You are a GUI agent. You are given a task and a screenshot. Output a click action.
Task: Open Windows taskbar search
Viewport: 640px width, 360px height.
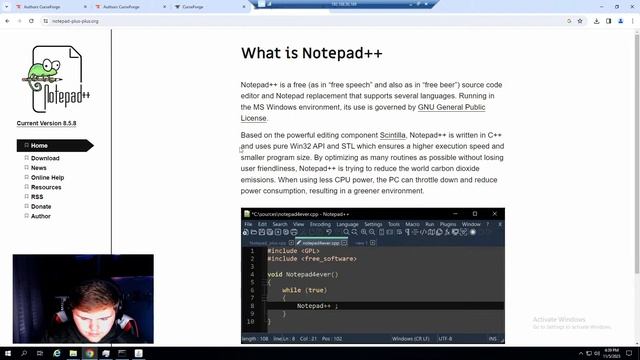pyautogui.click(x=24, y=353)
